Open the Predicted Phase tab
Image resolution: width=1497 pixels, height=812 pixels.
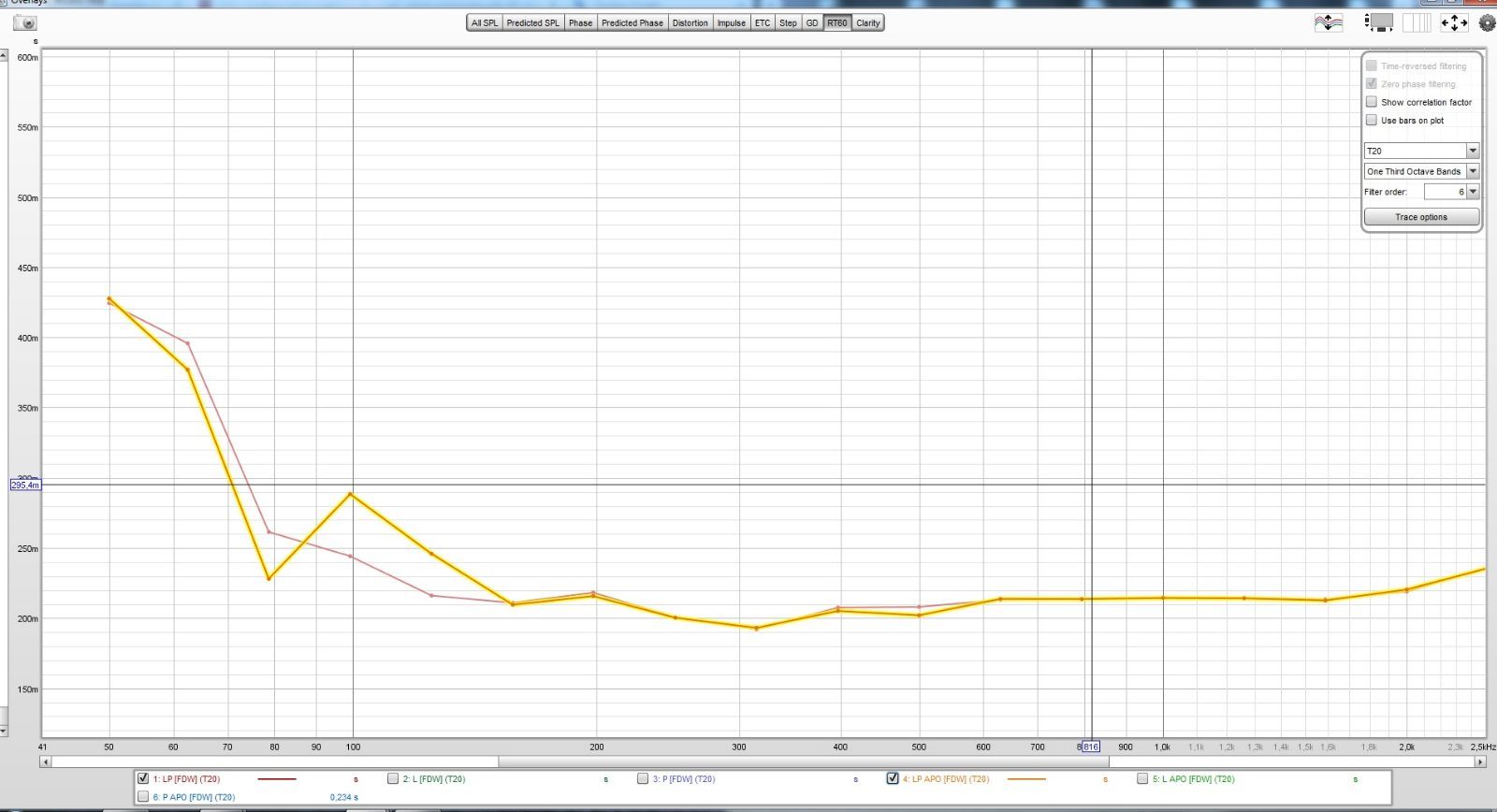(632, 22)
